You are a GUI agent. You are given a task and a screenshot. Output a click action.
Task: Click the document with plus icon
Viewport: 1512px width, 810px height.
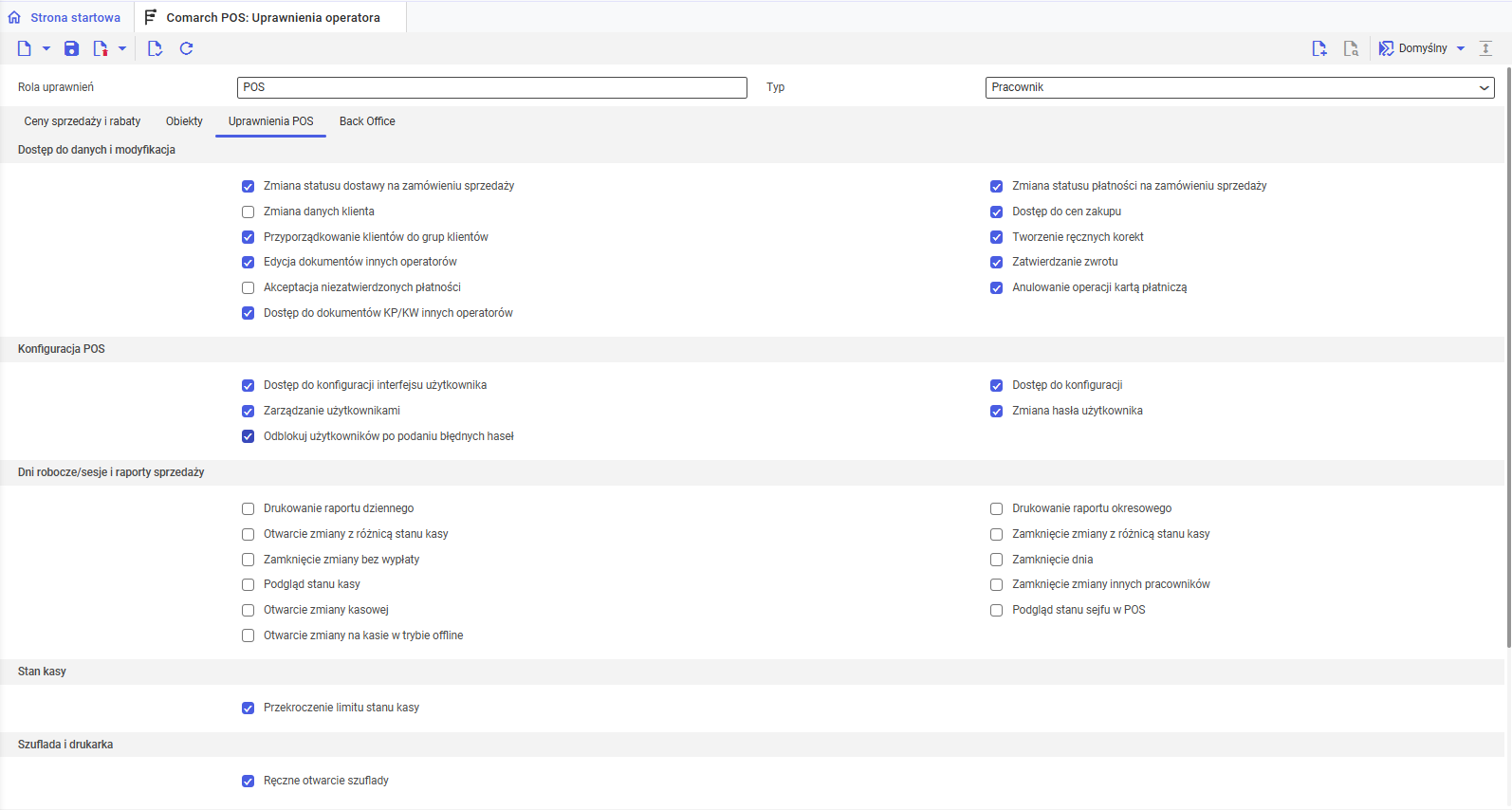[1319, 48]
